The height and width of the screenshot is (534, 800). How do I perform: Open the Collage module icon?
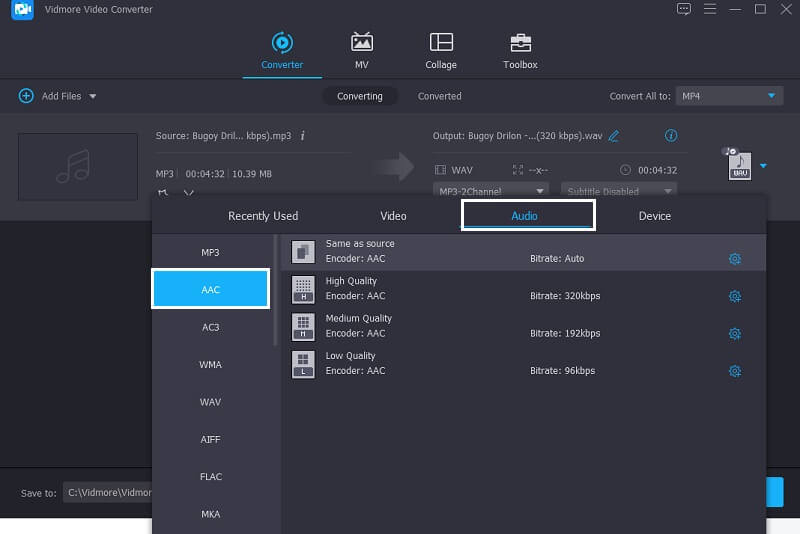tap(441, 42)
